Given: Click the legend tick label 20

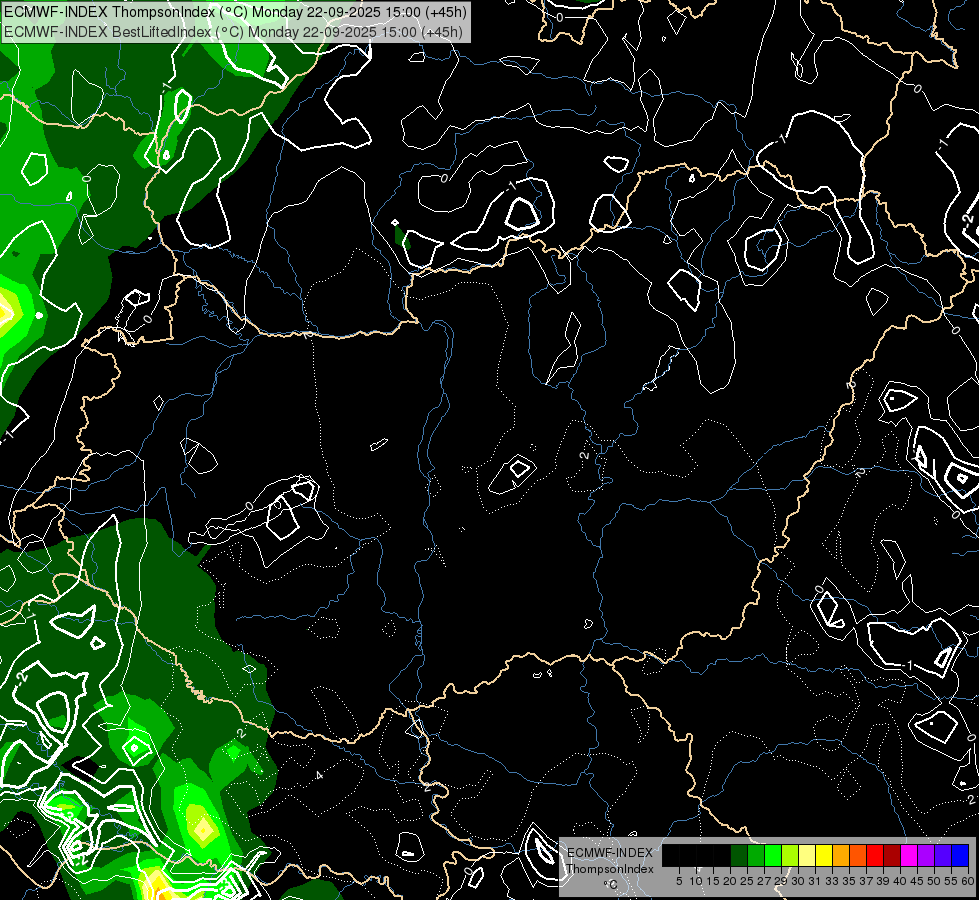Looking at the screenshot, I should coord(730,881).
